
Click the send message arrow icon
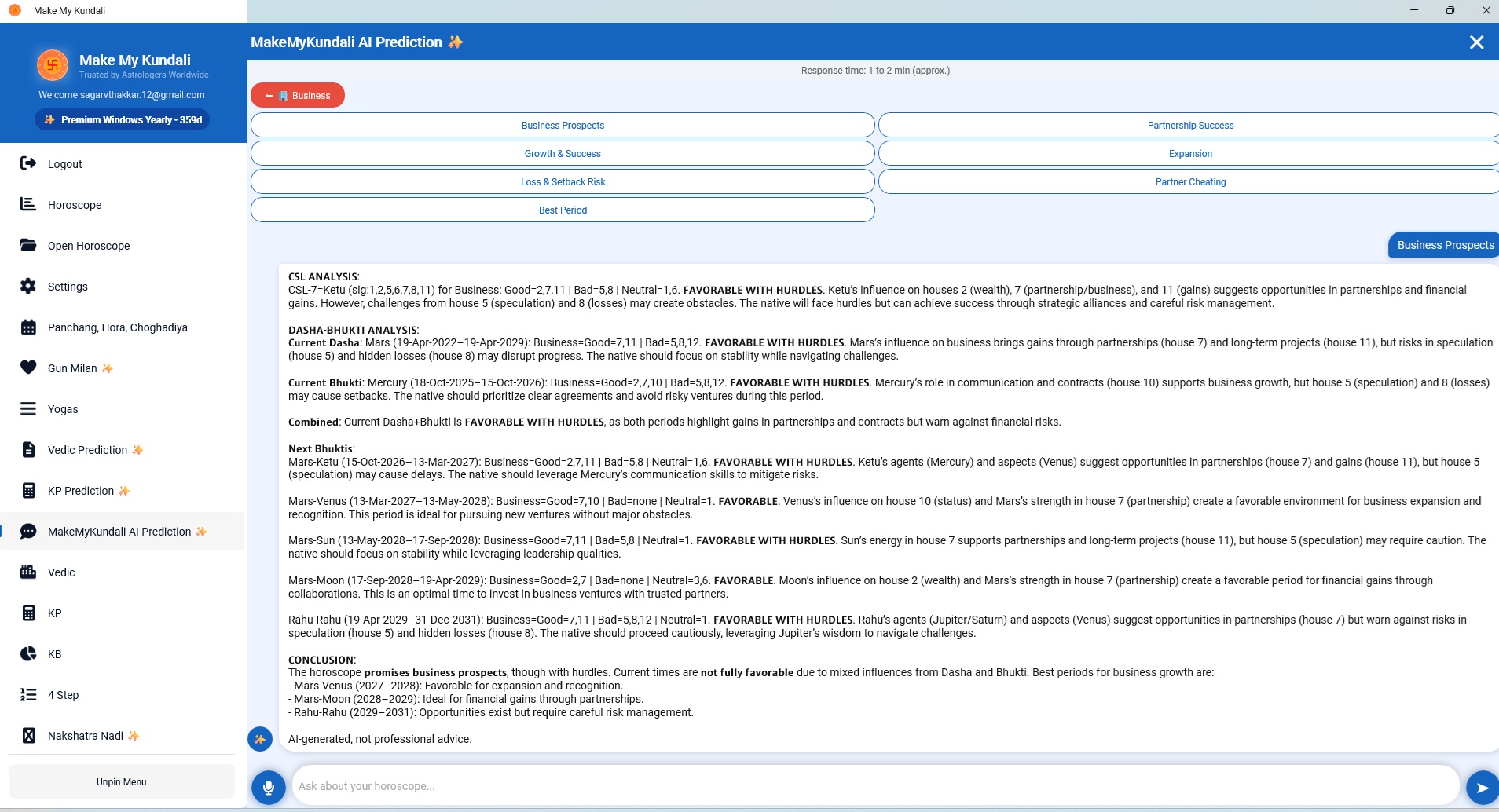(1482, 787)
